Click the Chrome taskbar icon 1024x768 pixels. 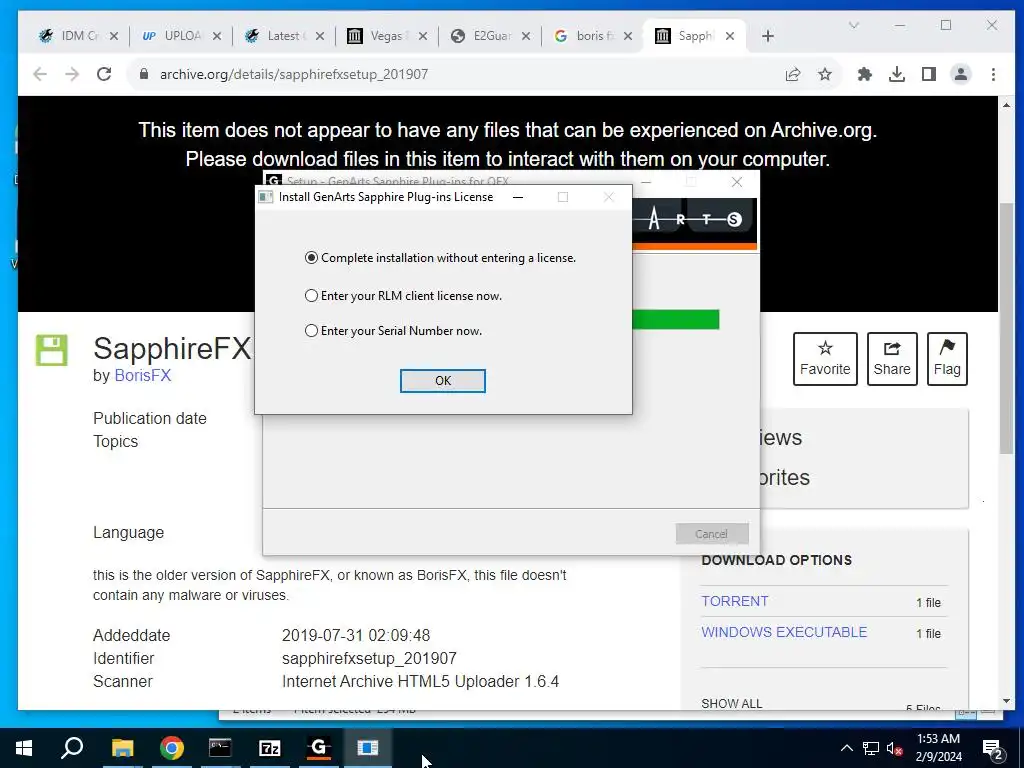tap(171, 748)
